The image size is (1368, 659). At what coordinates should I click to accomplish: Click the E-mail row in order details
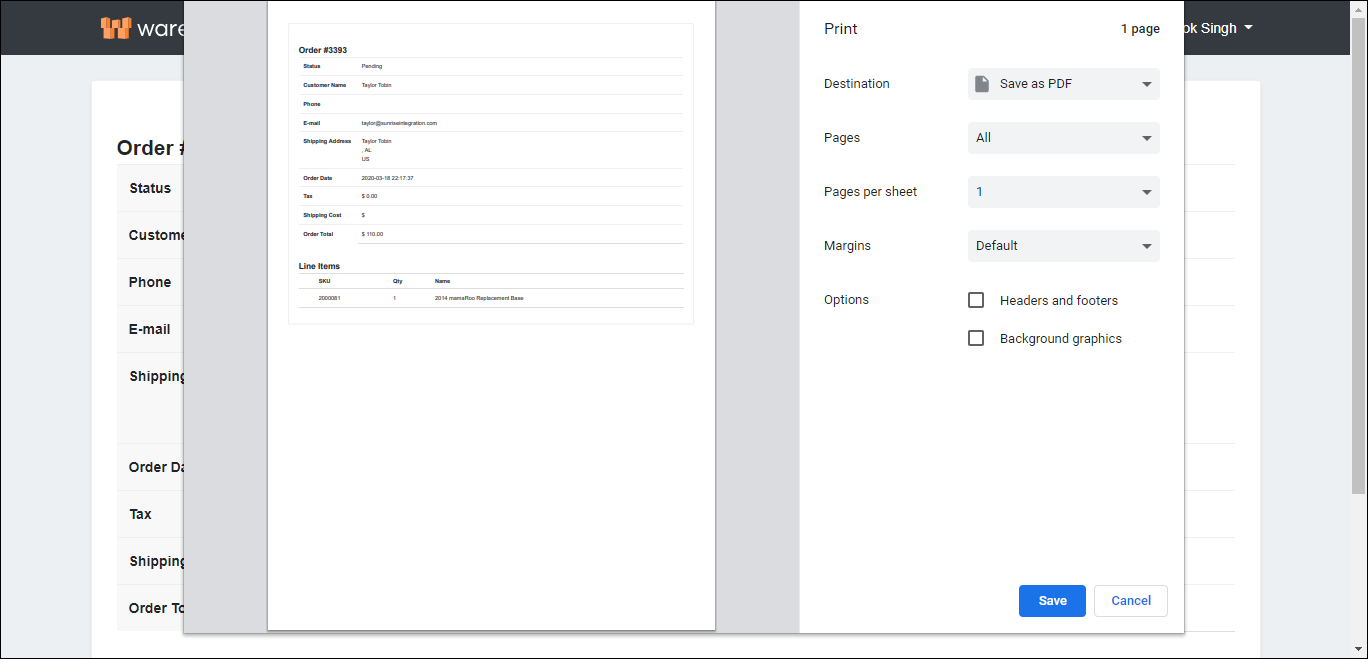[149, 329]
